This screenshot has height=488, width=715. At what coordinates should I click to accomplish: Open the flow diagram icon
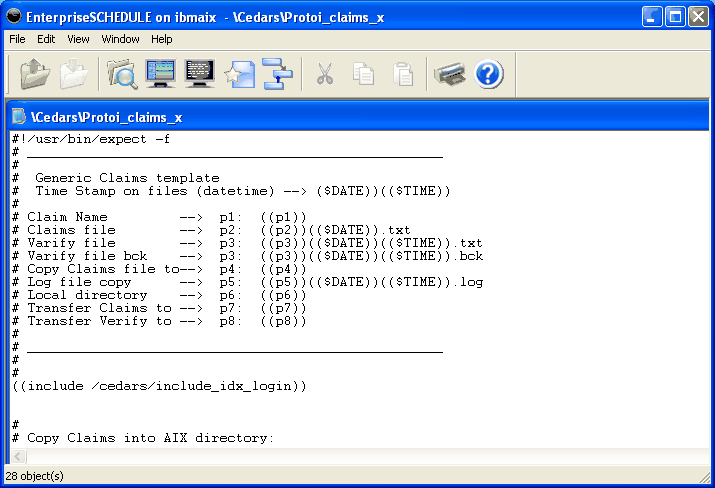tap(278, 74)
